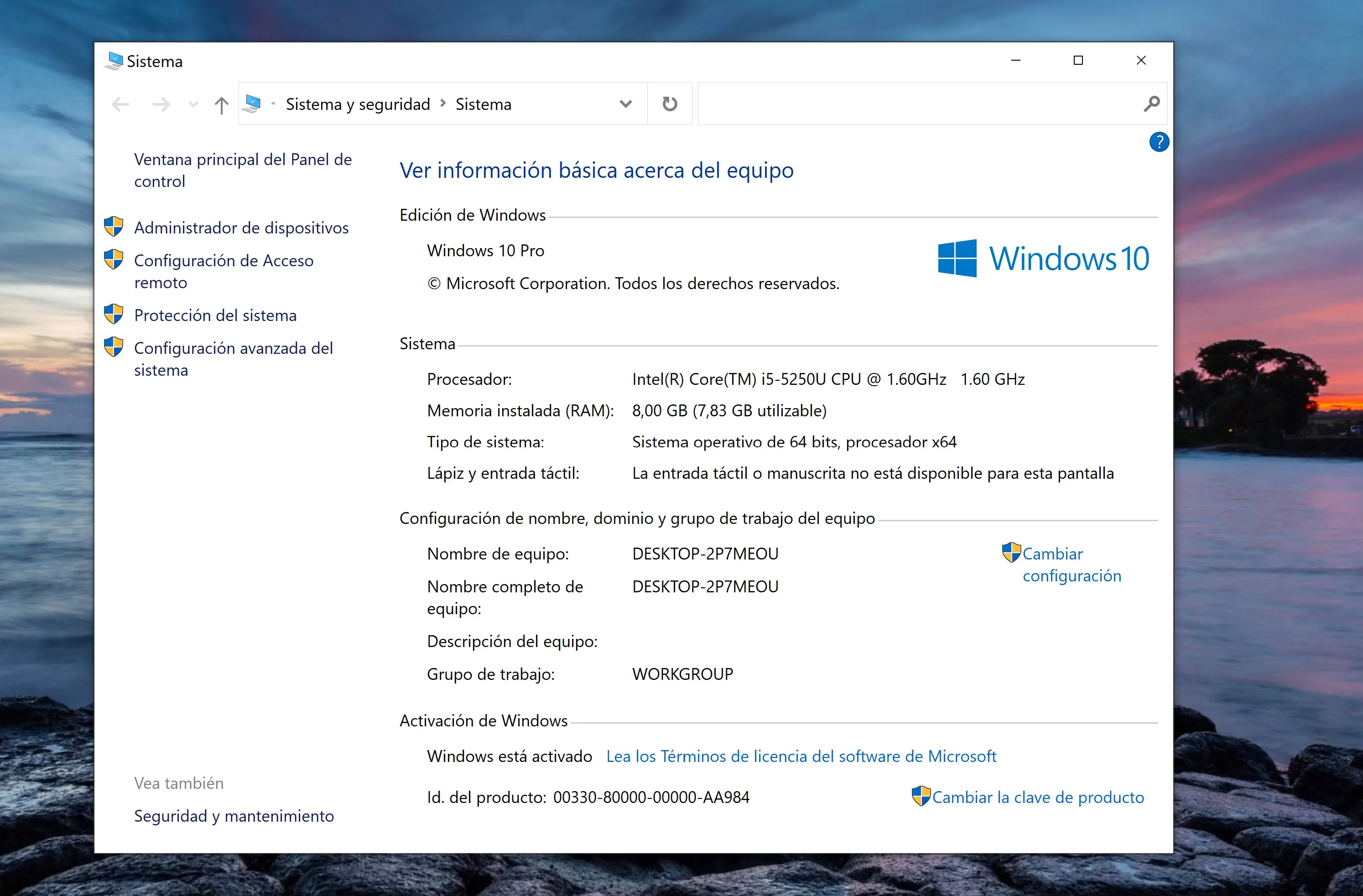Click shield icon beside Administrador de dispositivos
This screenshot has height=896, width=1363.
114,226
